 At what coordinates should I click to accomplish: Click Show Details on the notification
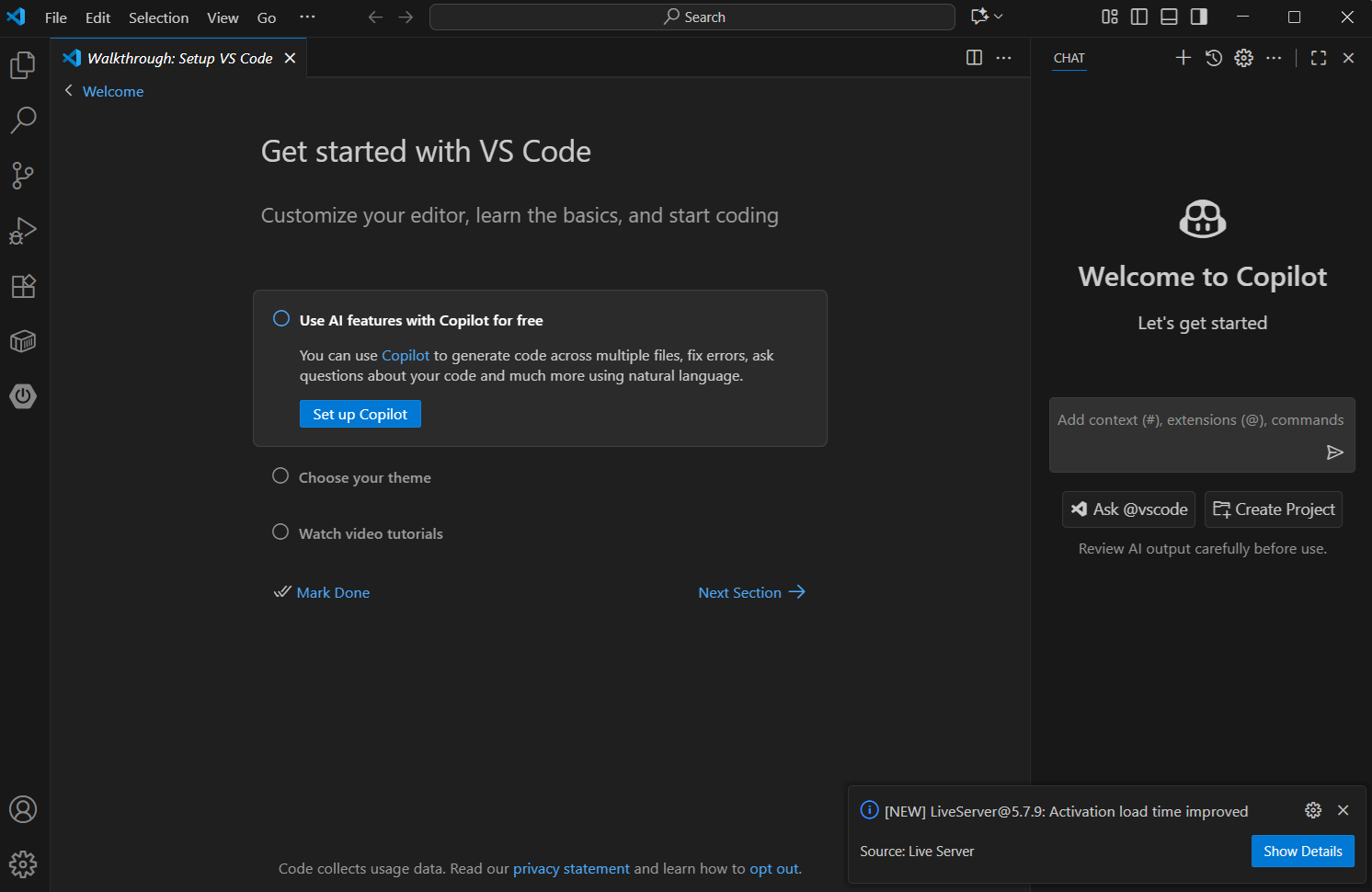coord(1303,852)
